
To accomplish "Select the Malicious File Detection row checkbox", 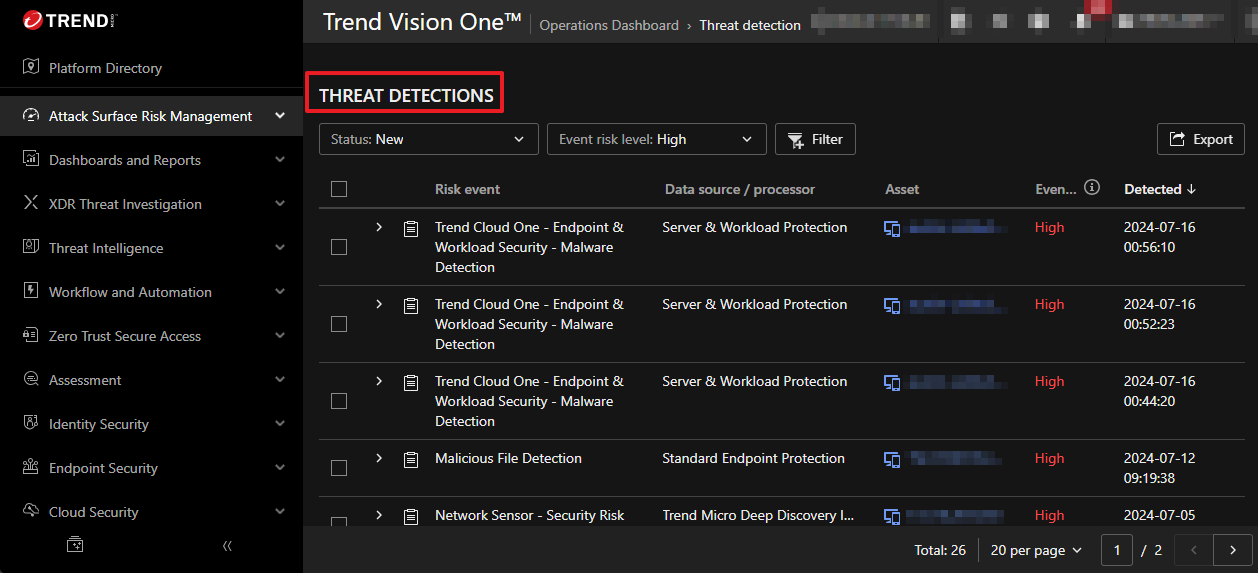I will point(339,468).
